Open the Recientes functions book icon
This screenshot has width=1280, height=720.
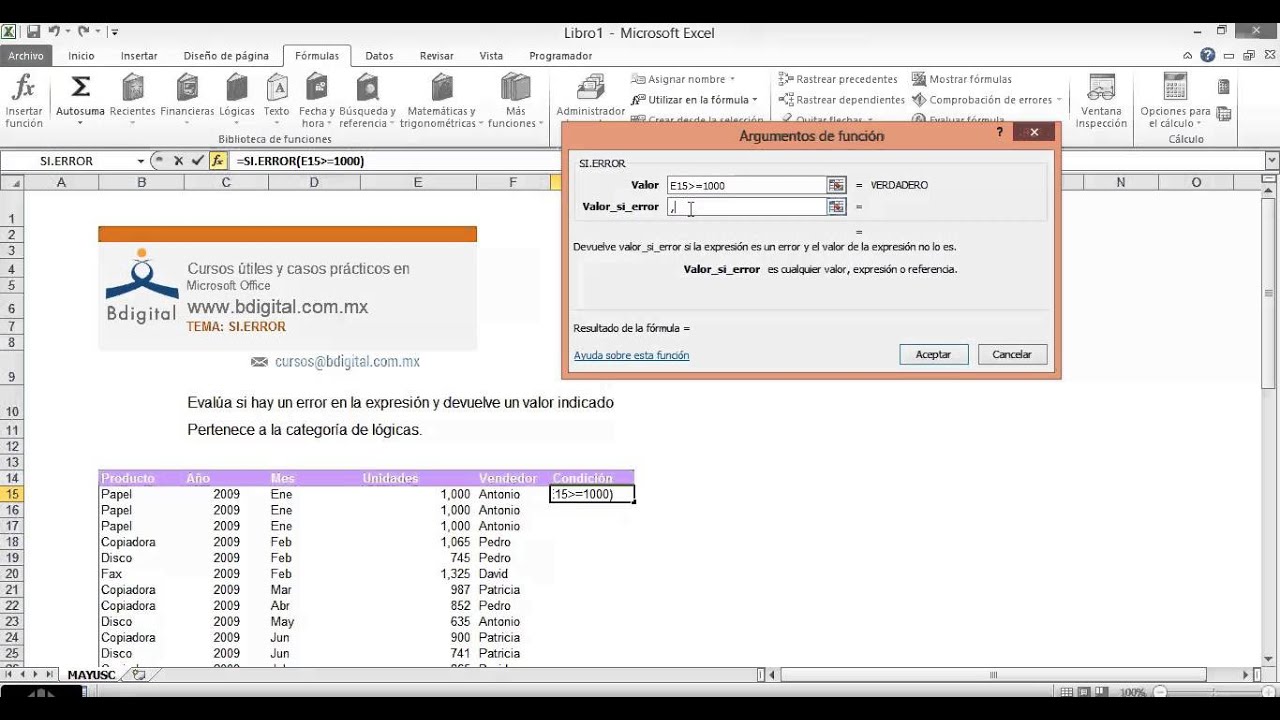point(132,87)
